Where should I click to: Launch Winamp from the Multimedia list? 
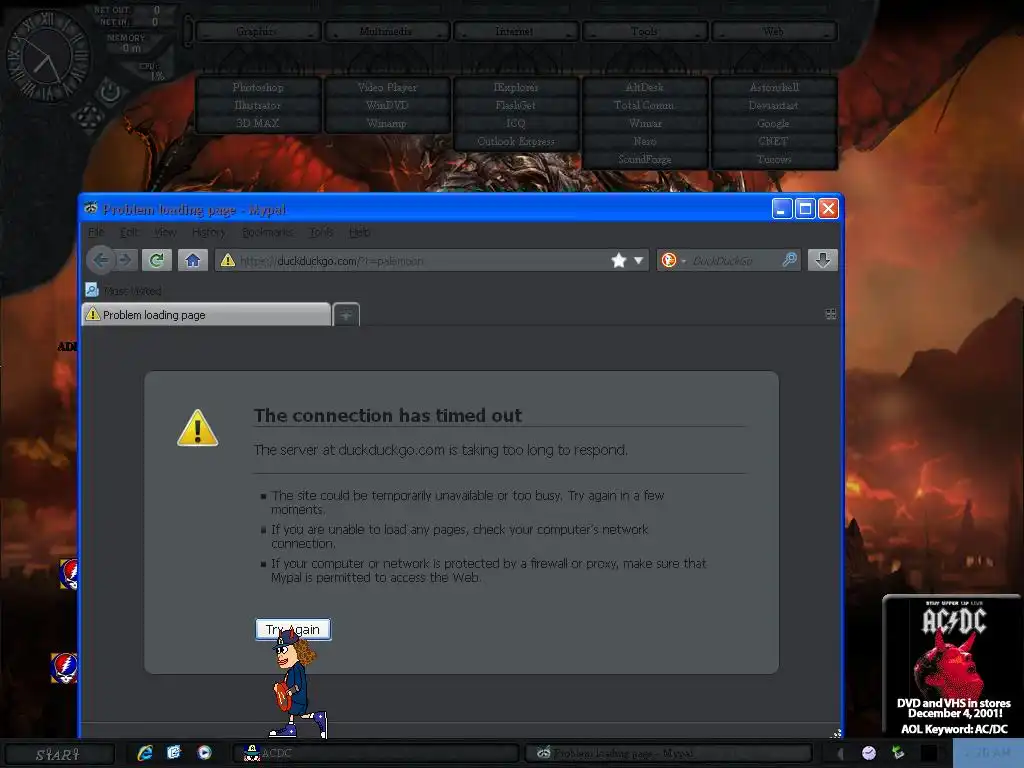coord(387,123)
